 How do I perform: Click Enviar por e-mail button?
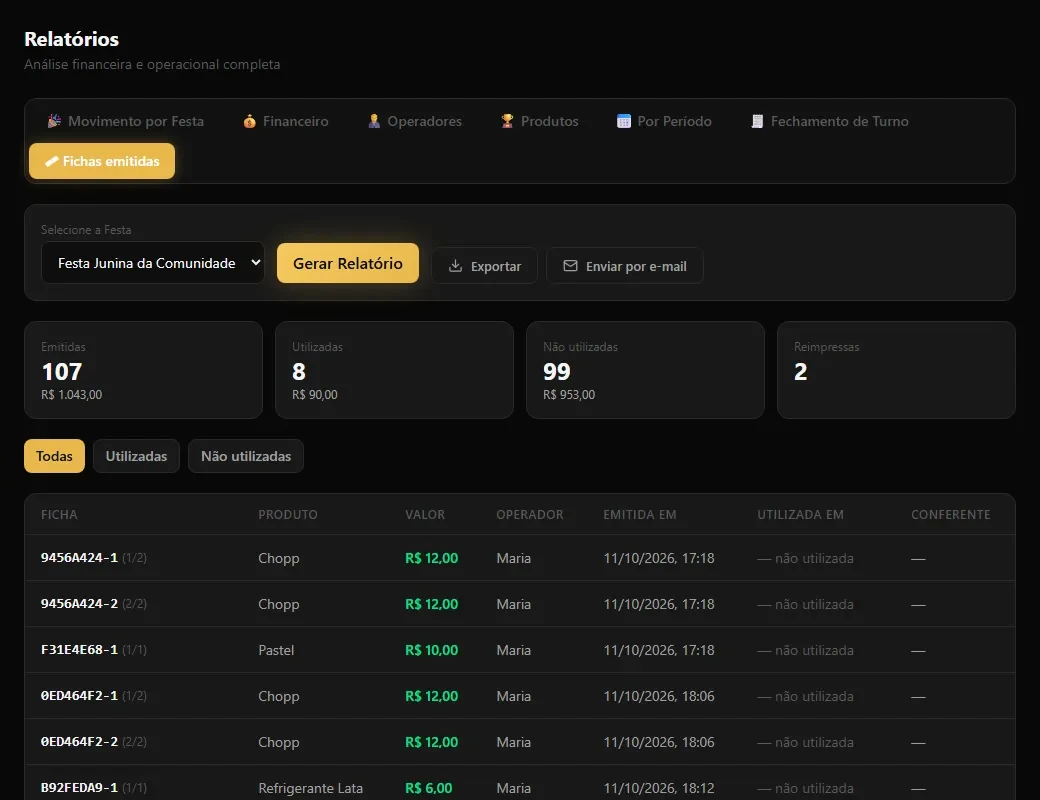click(625, 266)
